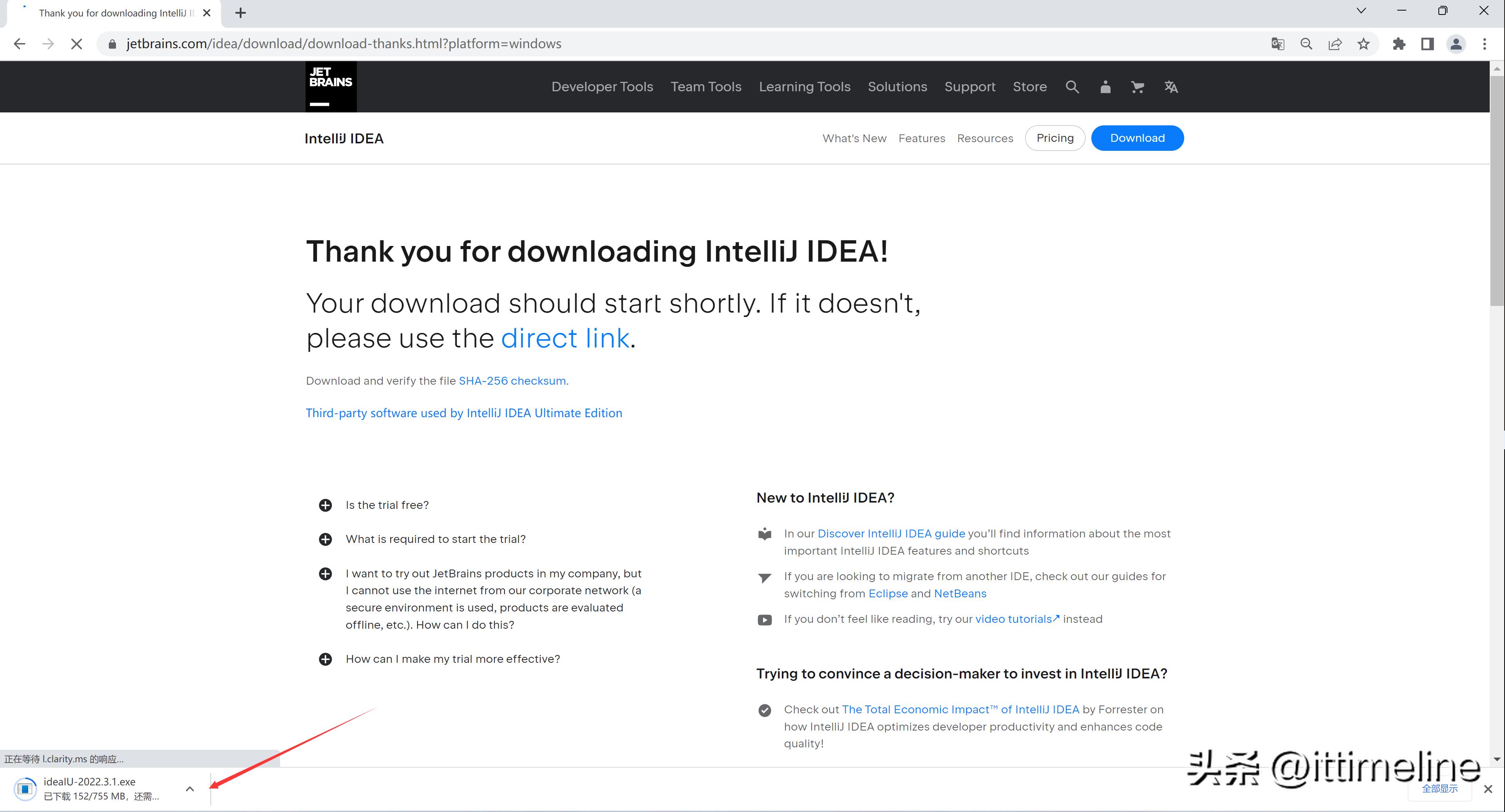Click the IntelliJ IDEA product title

click(344, 138)
